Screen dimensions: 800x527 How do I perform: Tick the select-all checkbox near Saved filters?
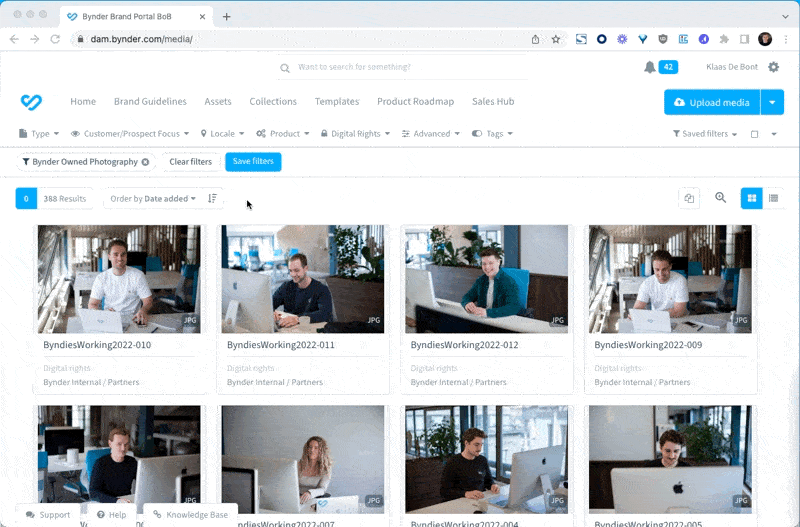pyautogui.click(x=754, y=134)
